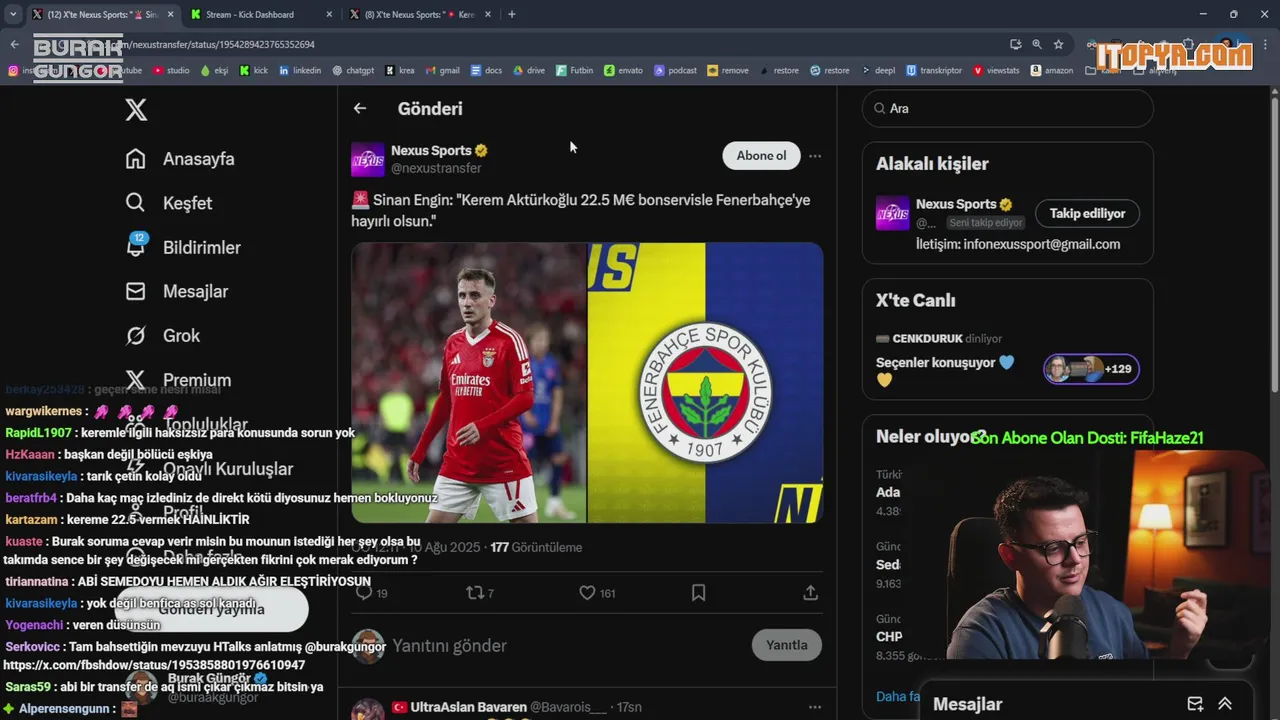Bookmark the Nexus Sports post

coord(698,593)
